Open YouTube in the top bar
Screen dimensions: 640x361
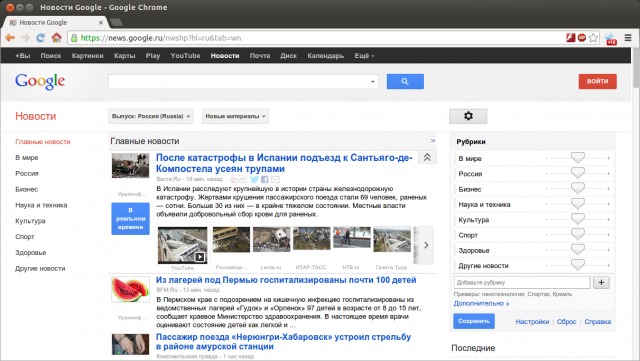point(185,56)
